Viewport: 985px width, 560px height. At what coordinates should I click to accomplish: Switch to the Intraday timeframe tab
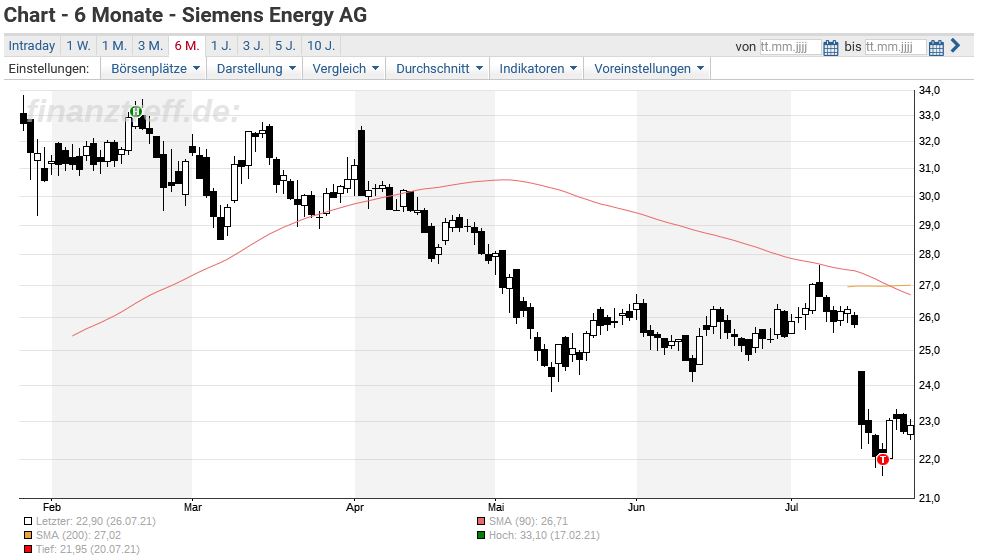coord(31,46)
